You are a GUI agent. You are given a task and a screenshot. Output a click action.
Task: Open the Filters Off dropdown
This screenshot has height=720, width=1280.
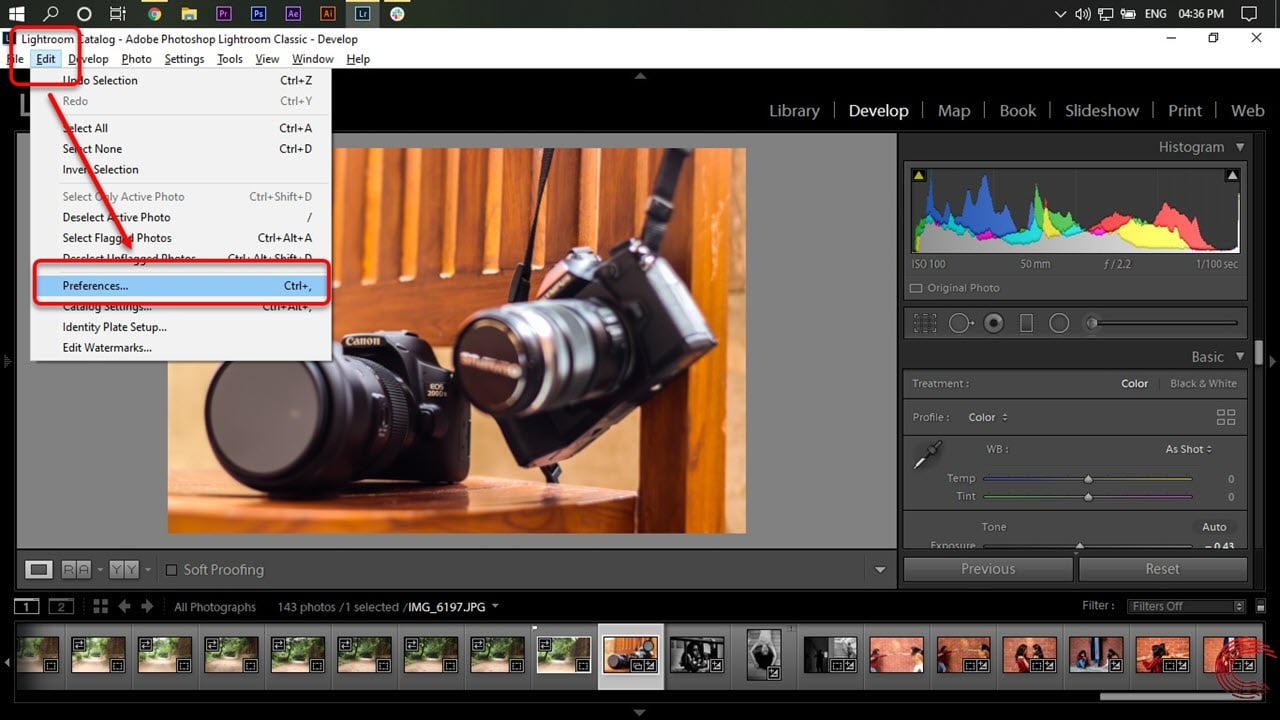pyautogui.click(x=1186, y=606)
